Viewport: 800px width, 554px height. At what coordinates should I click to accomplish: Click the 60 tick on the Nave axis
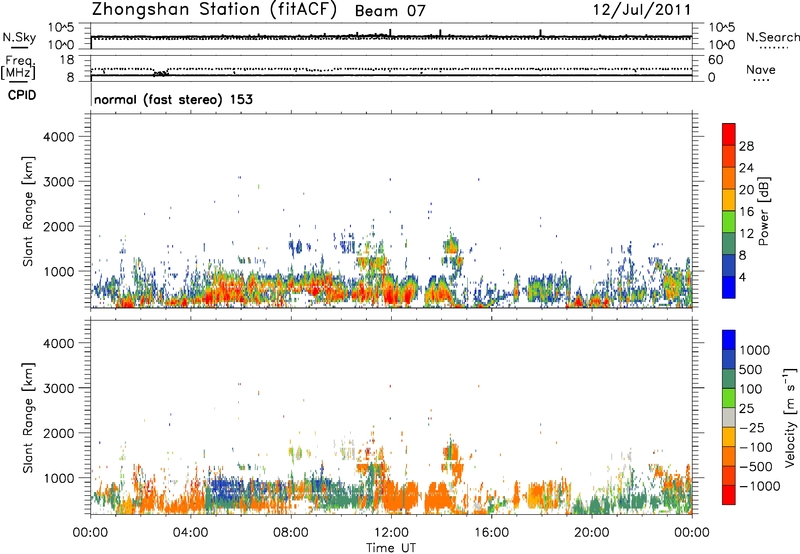point(715,60)
